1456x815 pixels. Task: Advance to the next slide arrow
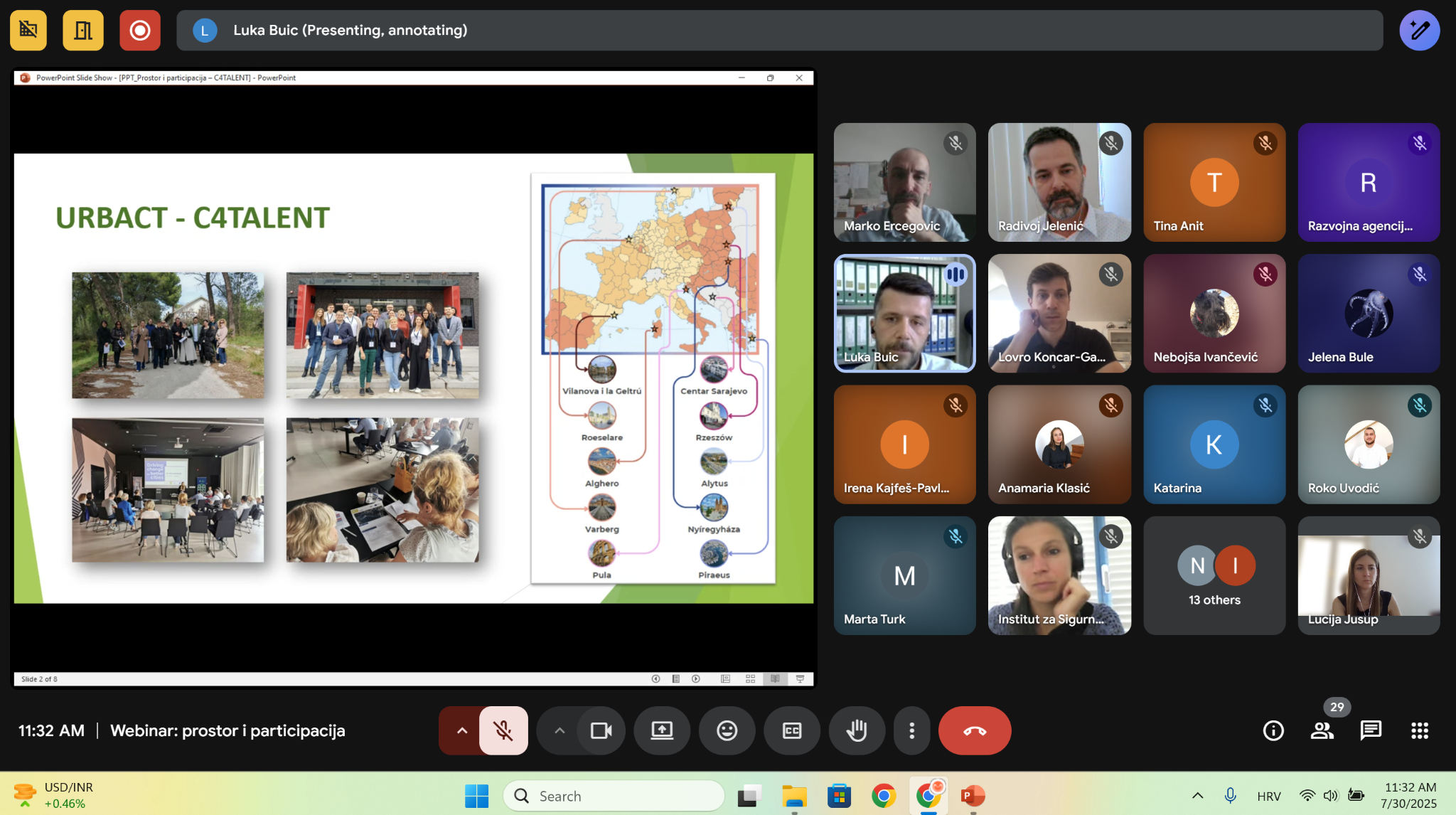[x=695, y=679]
